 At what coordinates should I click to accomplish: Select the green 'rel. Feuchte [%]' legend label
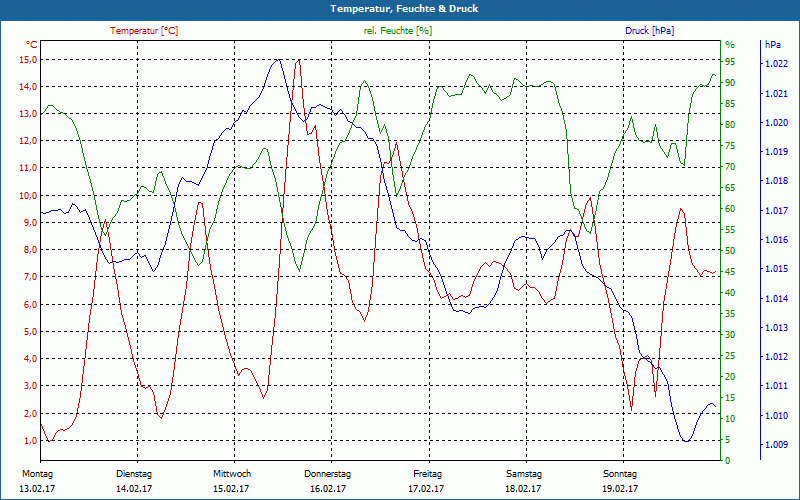point(398,31)
